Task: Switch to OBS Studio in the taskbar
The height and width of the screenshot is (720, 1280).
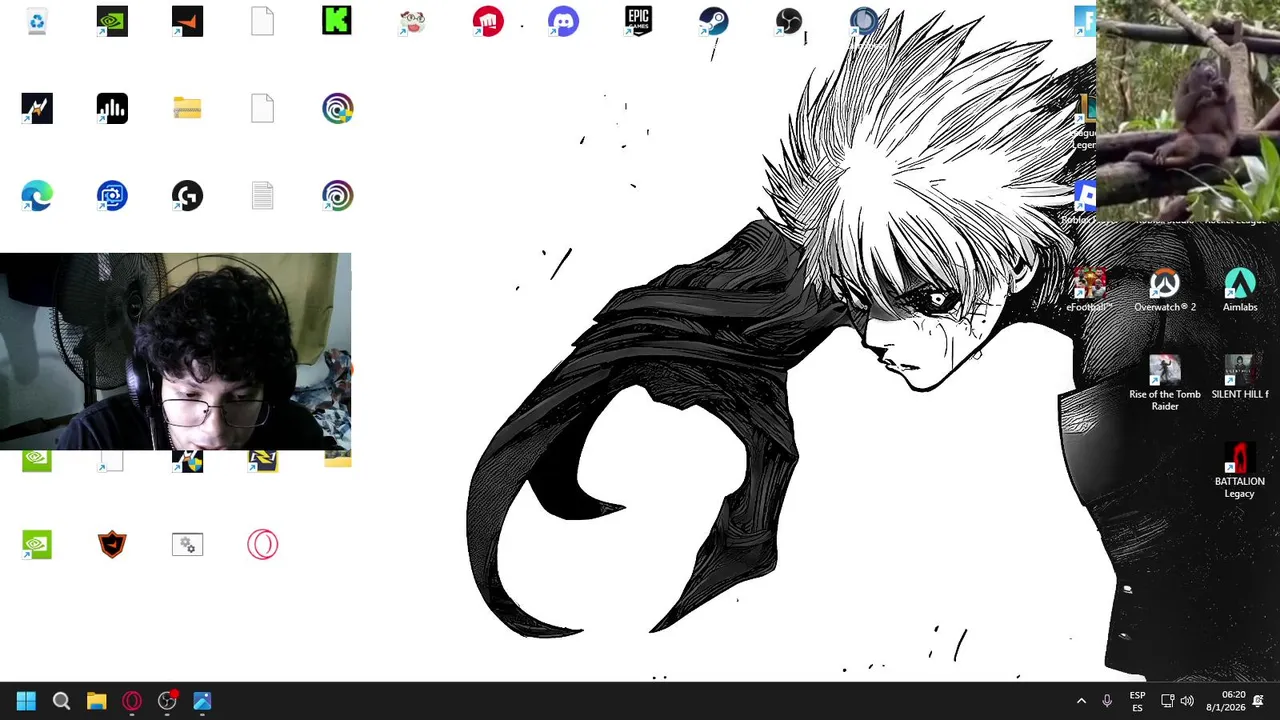Action: point(167,701)
